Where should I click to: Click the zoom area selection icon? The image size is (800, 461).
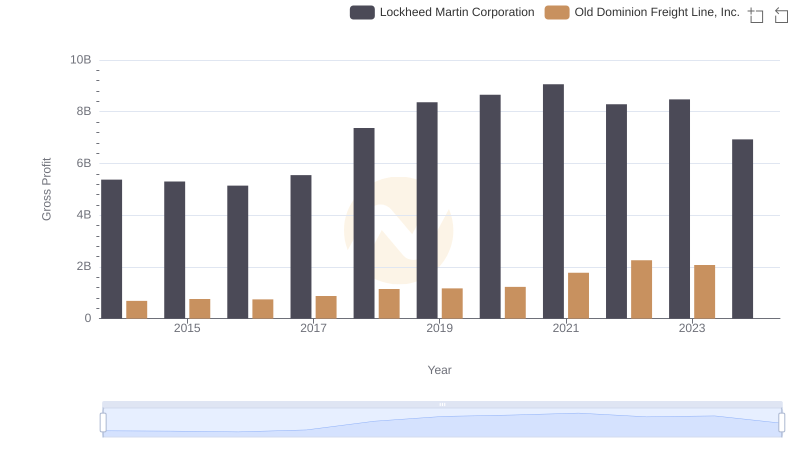click(x=756, y=15)
